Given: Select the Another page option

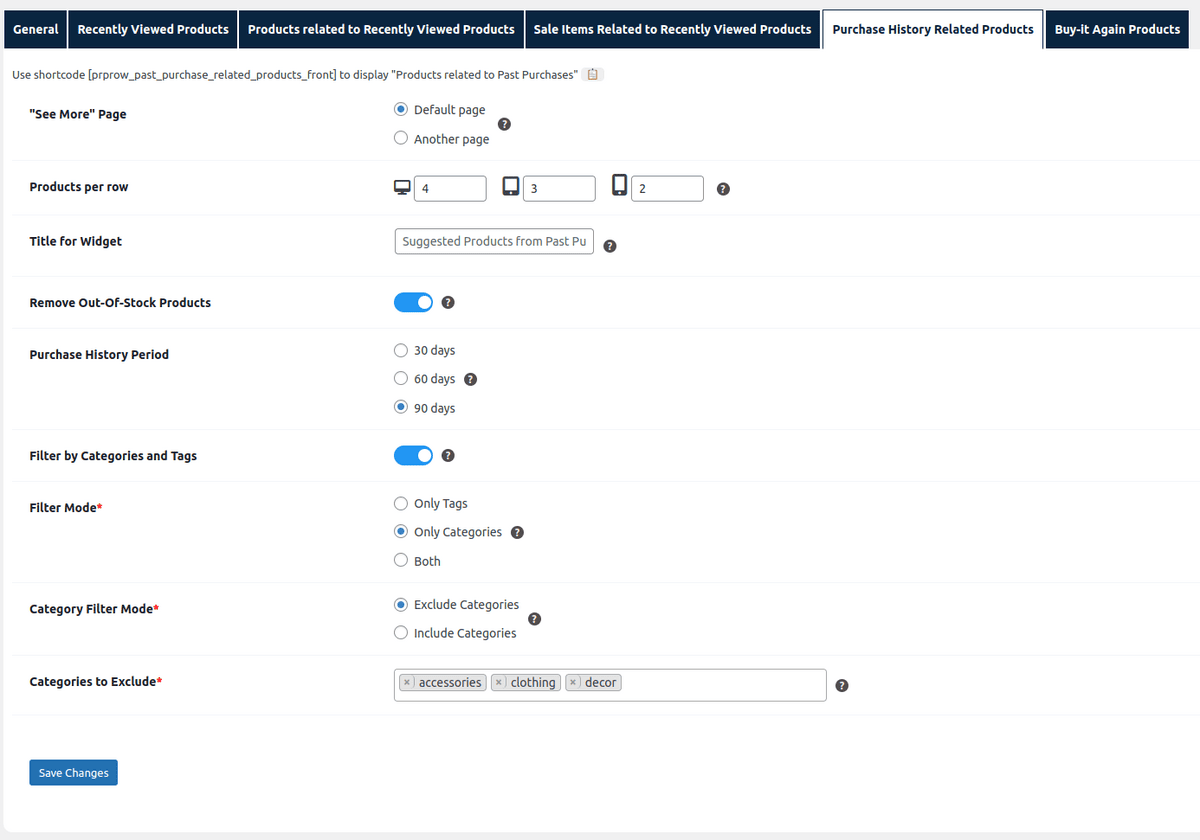Looking at the screenshot, I should (400, 139).
